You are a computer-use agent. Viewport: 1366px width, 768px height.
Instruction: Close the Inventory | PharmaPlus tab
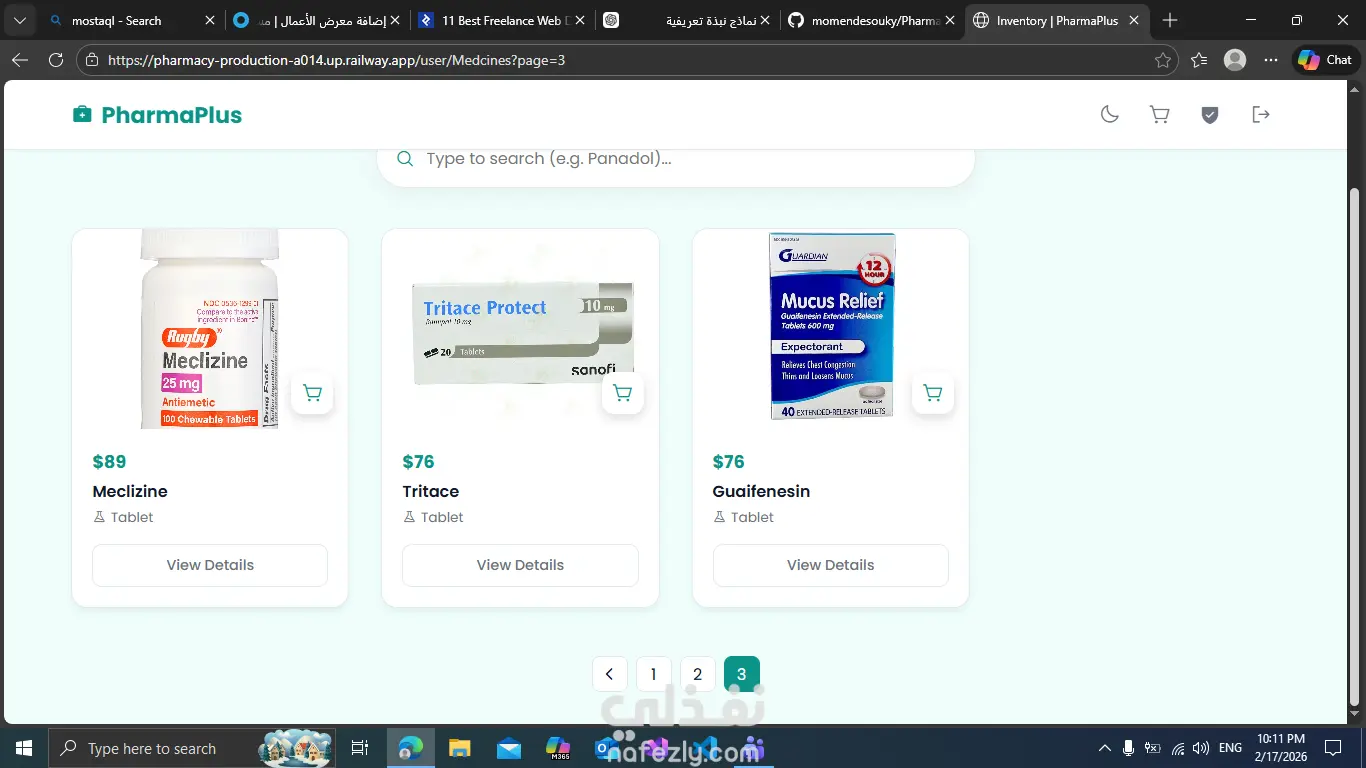(x=1134, y=20)
